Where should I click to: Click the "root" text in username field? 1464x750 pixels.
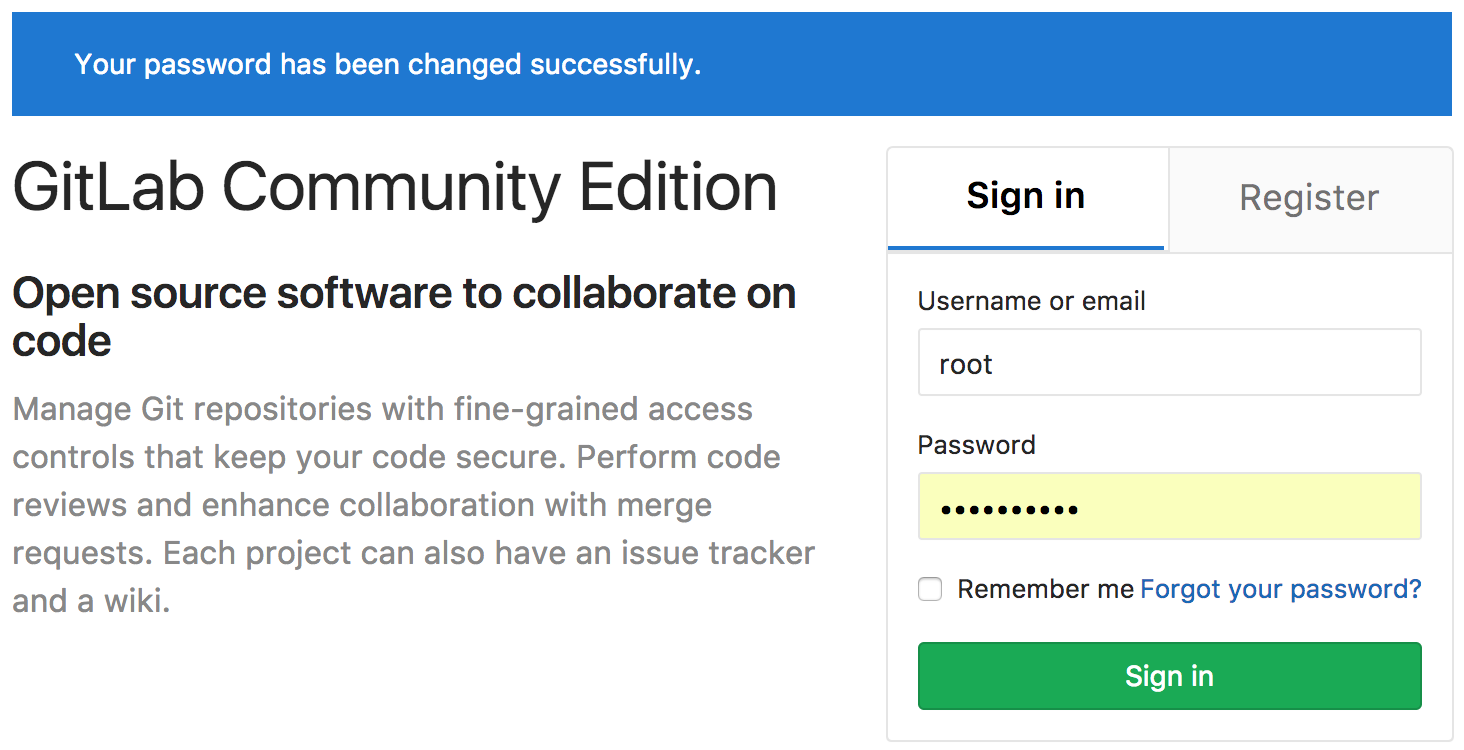[x=965, y=364]
